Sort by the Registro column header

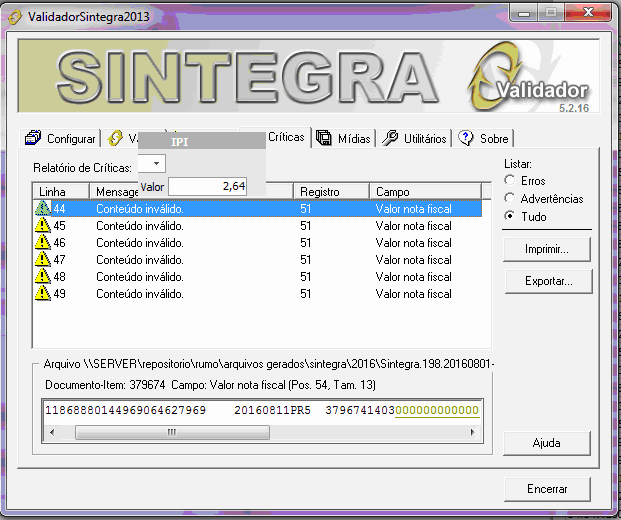point(331,192)
